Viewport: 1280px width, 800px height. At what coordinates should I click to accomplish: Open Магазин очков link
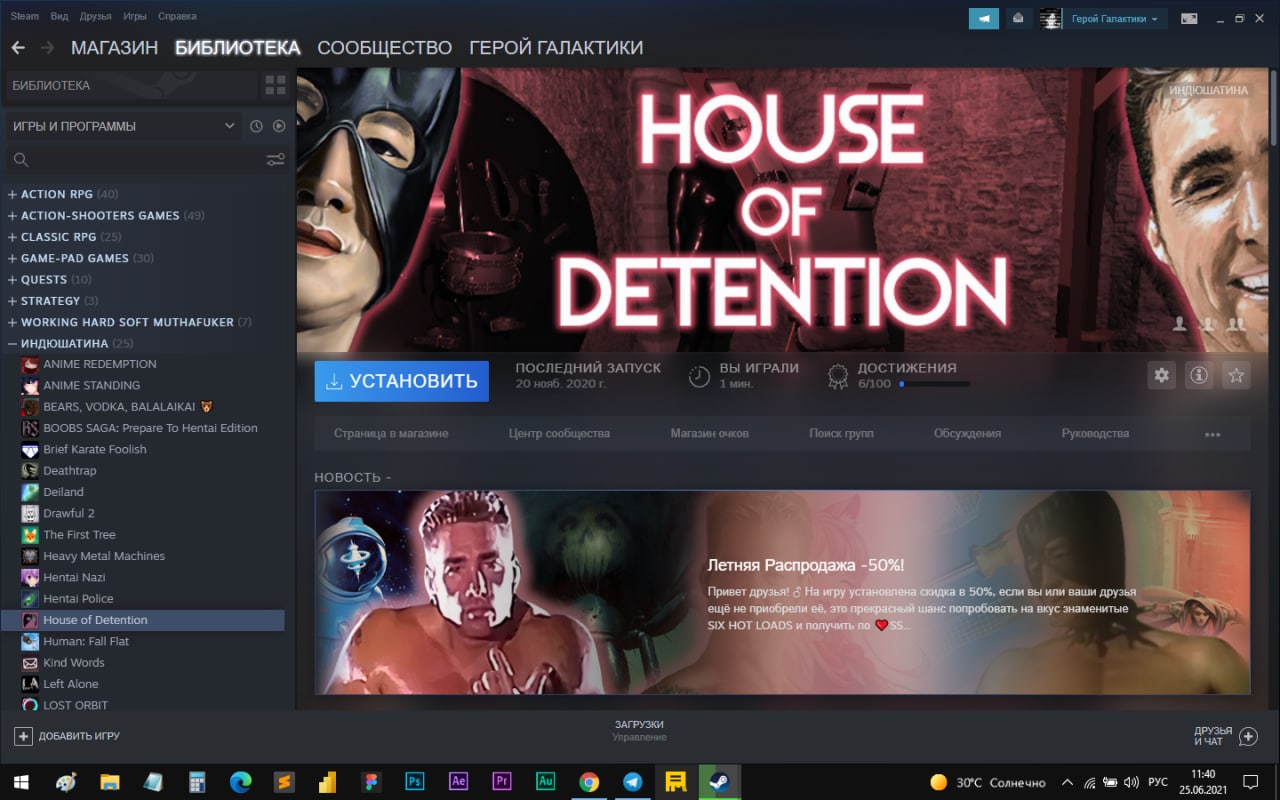[709, 434]
